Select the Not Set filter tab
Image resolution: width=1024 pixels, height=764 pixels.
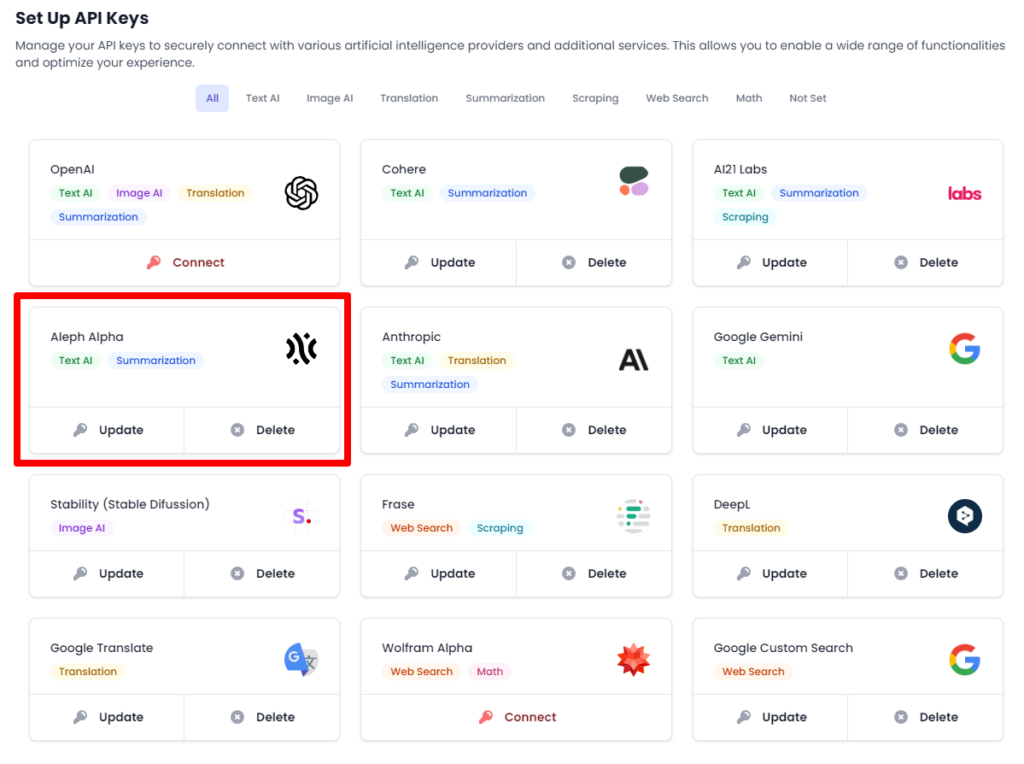[x=807, y=98]
